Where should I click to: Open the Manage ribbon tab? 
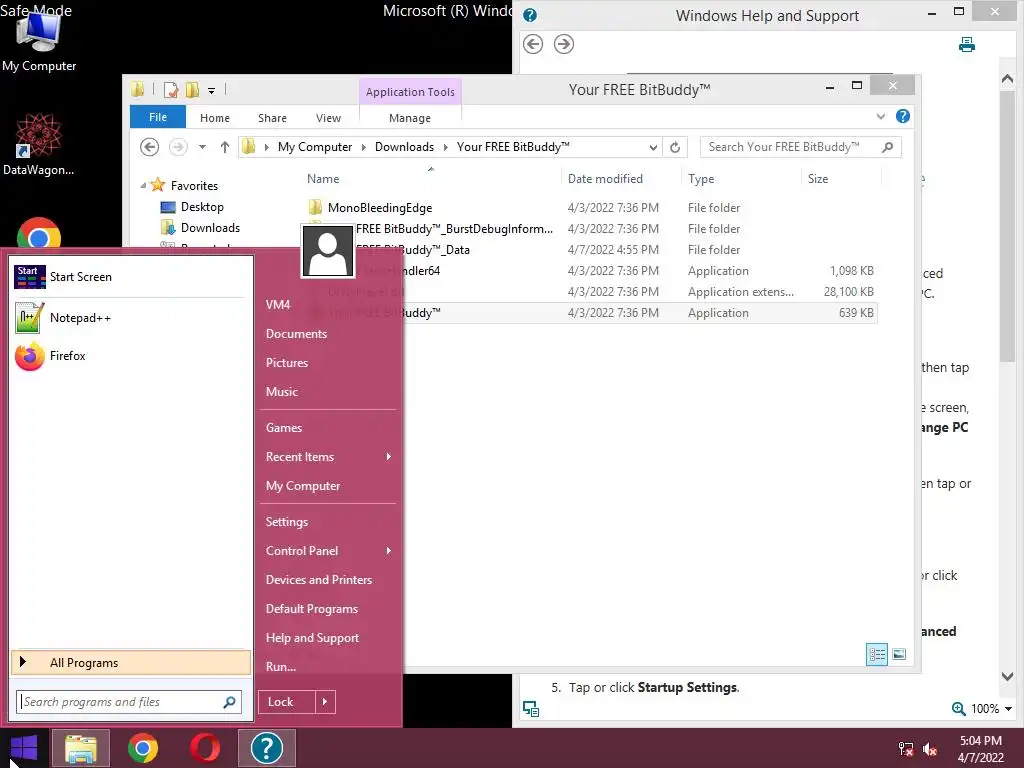point(409,118)
